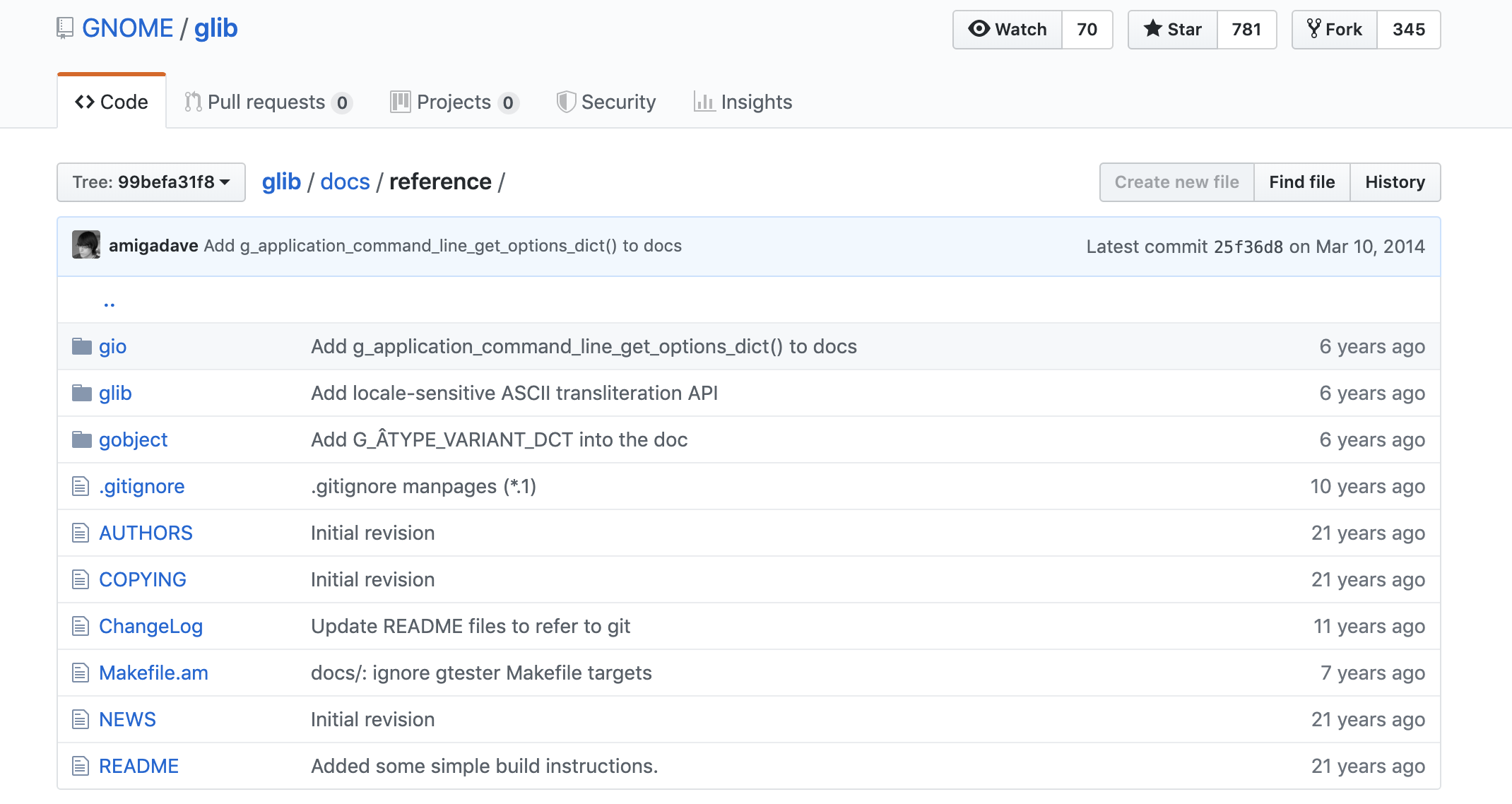Image resolution: width=1512 pixels, height=804 pixels.
Task: Open latest commit message in the header bar
Action: click(x=443, y=245)
